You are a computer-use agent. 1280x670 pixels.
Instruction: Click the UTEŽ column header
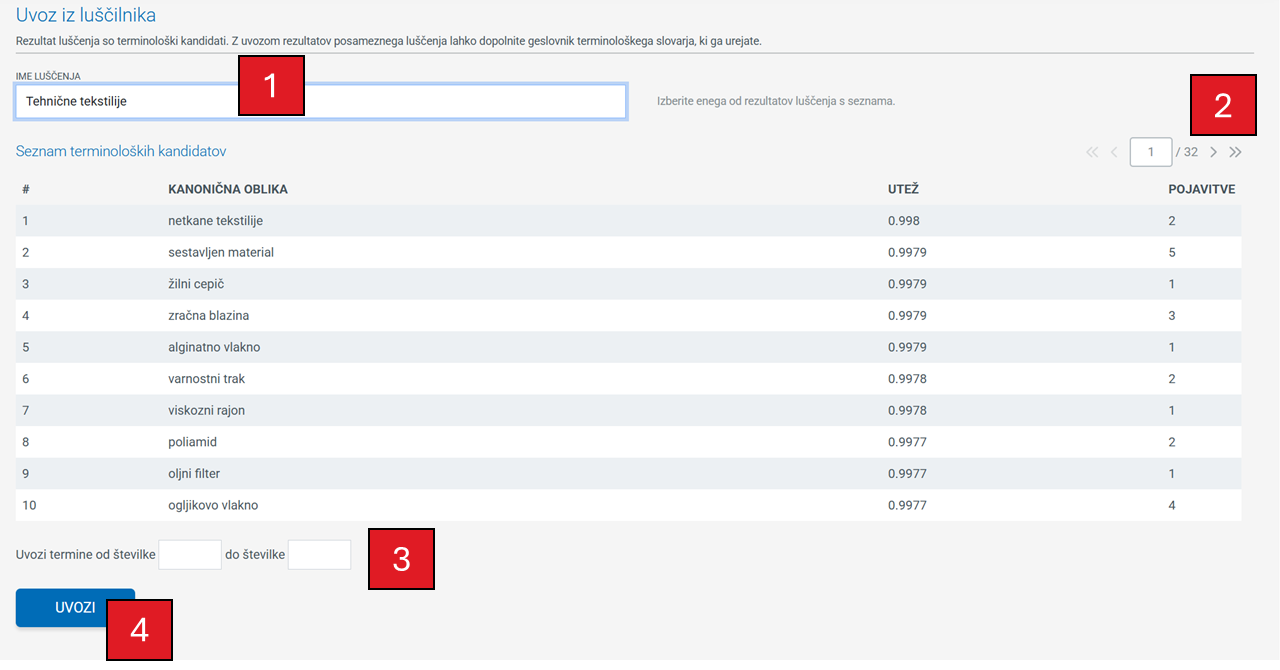coord(903,189)
